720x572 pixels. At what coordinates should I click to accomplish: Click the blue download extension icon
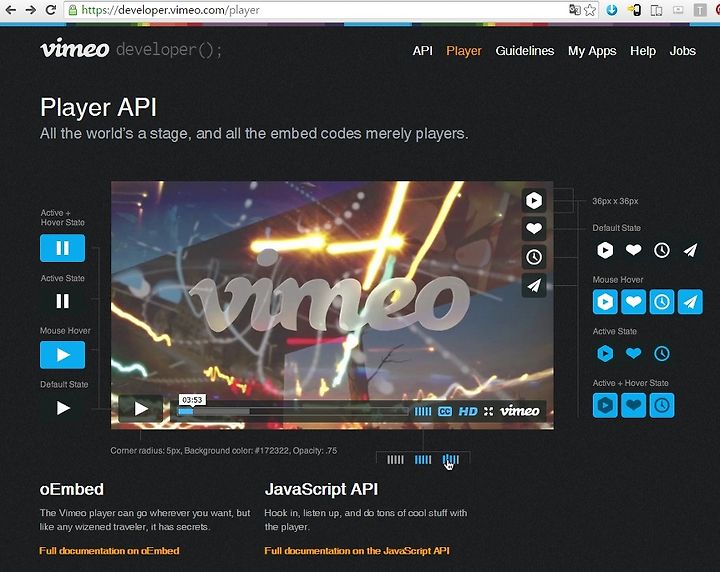point(612,10)
